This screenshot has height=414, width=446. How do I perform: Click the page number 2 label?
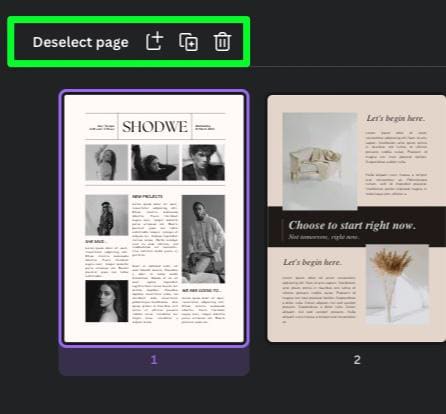click(x=357, y=360)
